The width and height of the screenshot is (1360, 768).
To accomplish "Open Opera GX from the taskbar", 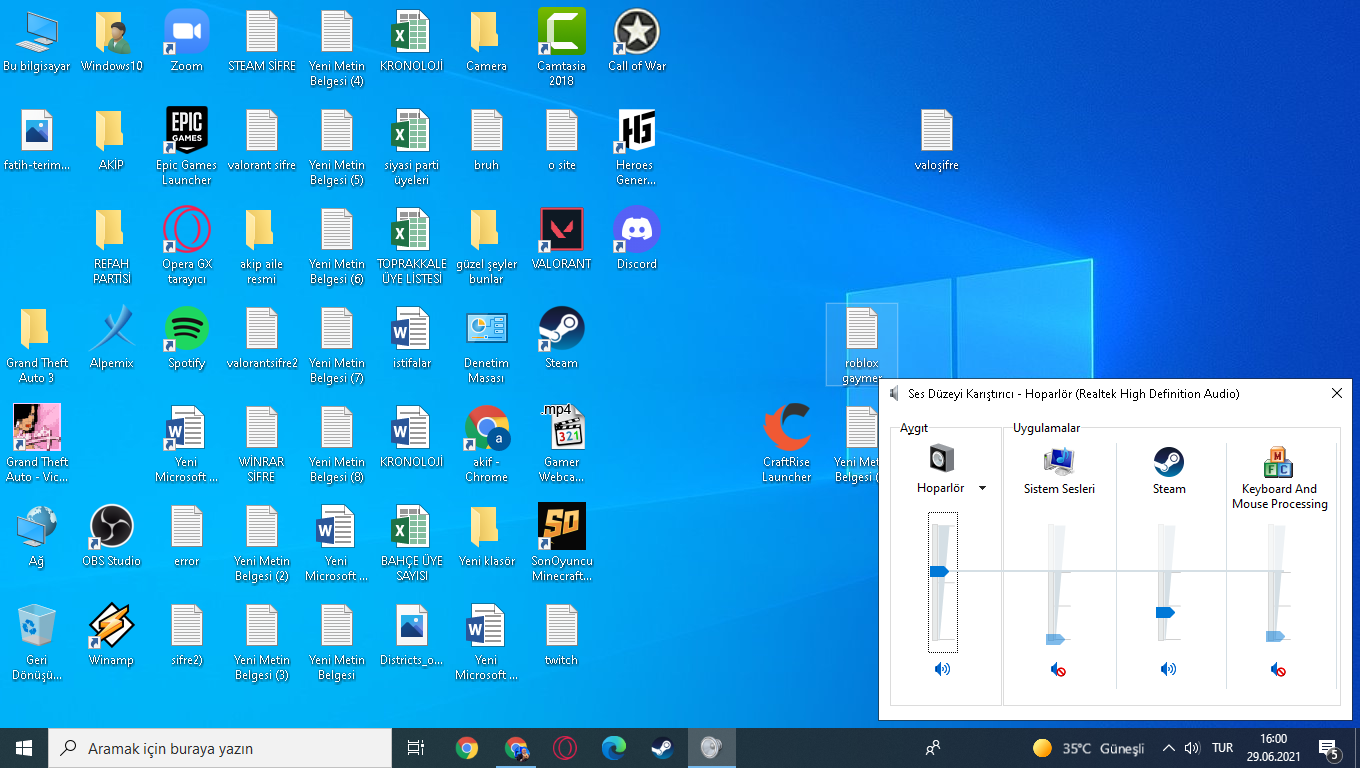I will click(565, 748).
